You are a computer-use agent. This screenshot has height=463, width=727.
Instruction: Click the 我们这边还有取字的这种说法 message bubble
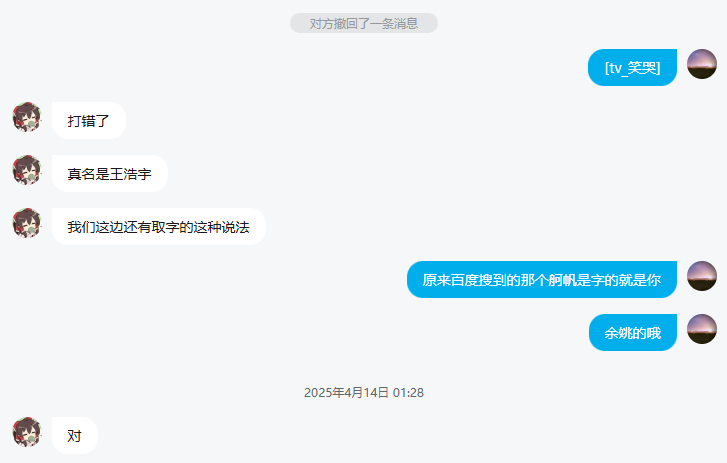[159, 227]
